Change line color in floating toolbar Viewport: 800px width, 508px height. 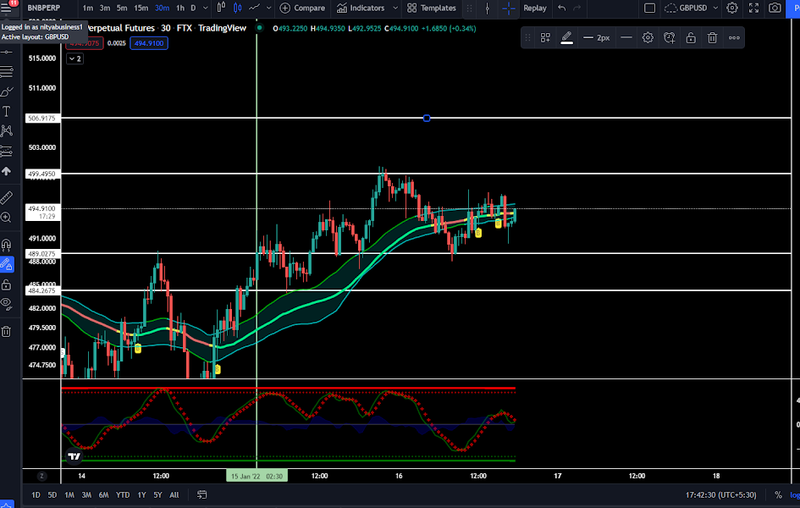point(567,38)
